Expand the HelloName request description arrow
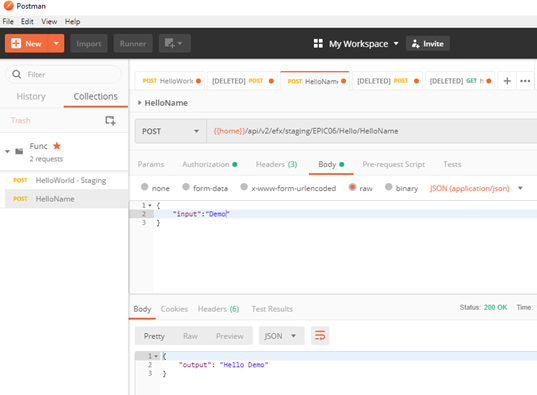 coord(139,102)
